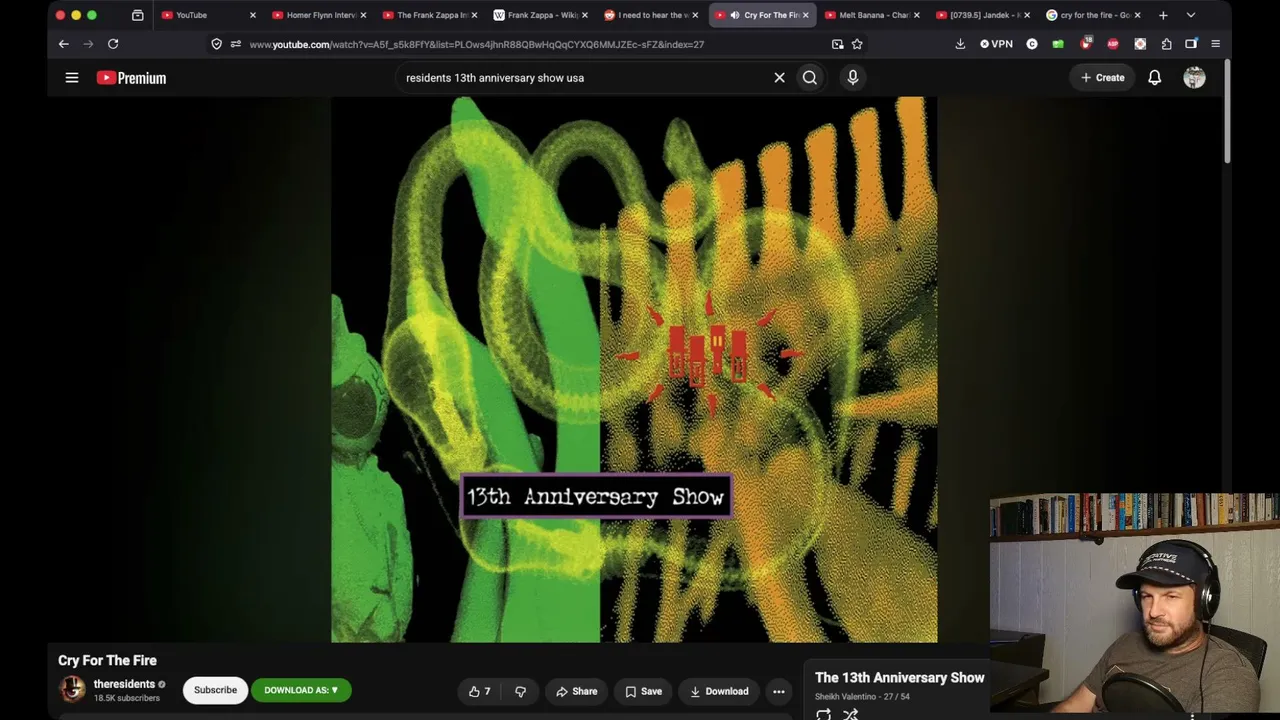
Task: Click the browser address bar URL
Action: click(x=477, y=44)
